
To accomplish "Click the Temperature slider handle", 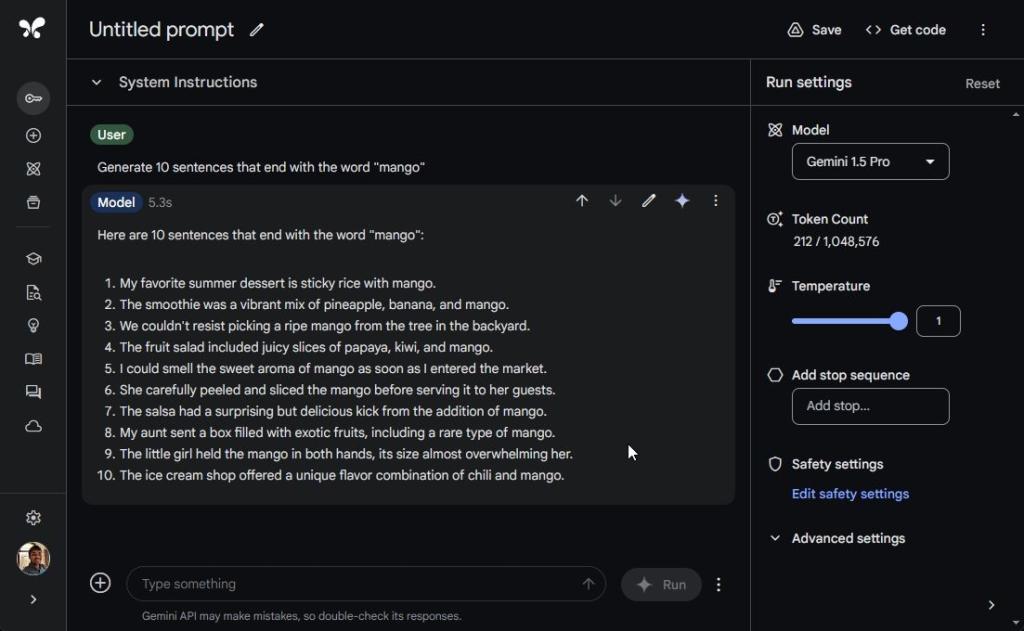I will coord(898,321).
